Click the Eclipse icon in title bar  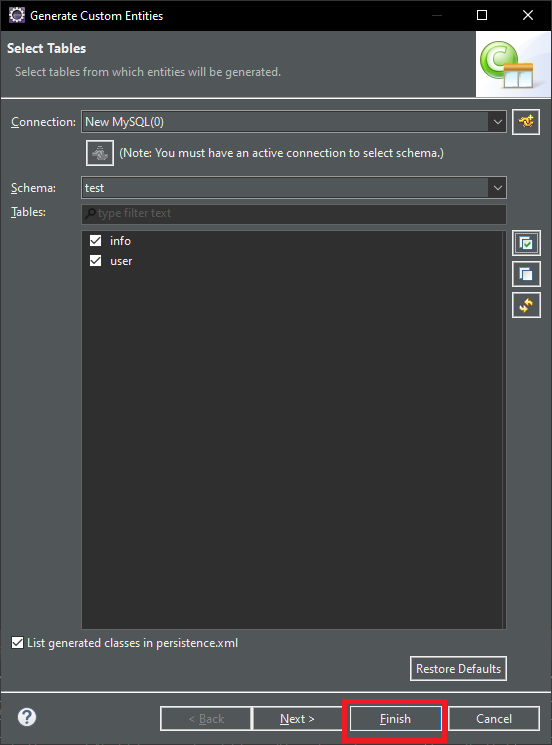pyautogui.click(x=17, y=15)
